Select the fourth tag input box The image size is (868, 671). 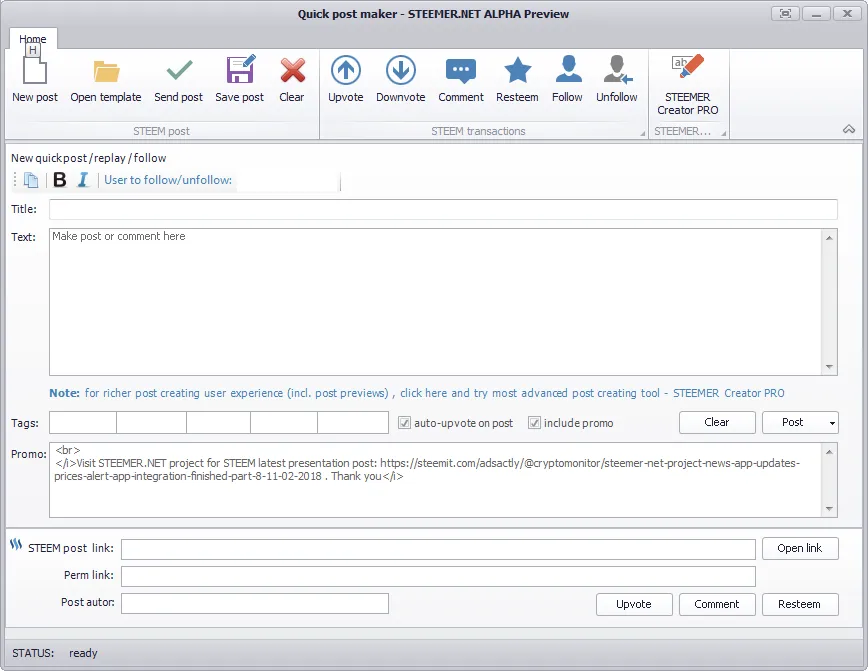284,422
